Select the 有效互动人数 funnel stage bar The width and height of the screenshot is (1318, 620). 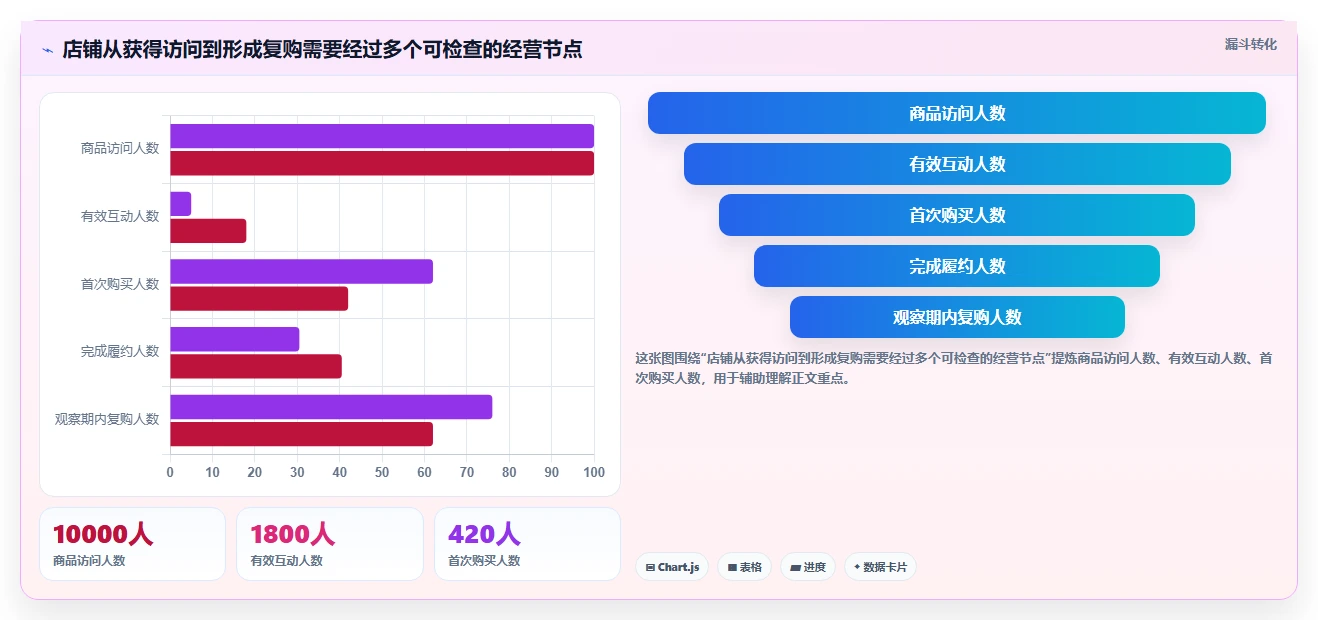pyautogui.click(x=957, y=164)
